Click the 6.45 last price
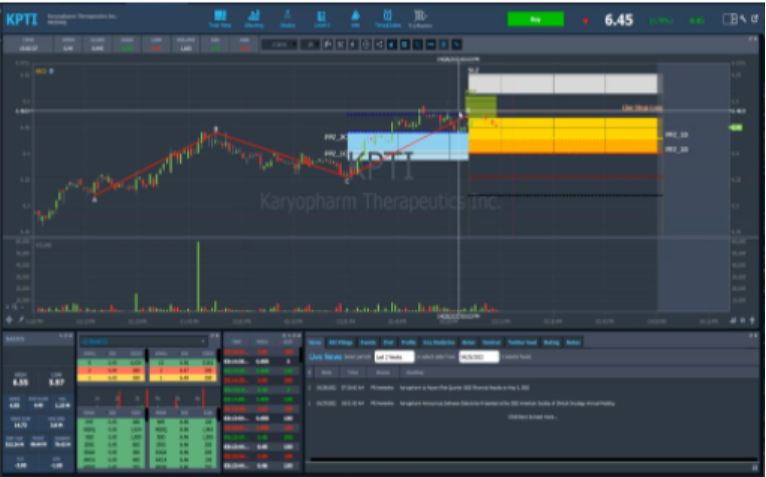This screenshot has height=477, width=766. click(618, 20)
